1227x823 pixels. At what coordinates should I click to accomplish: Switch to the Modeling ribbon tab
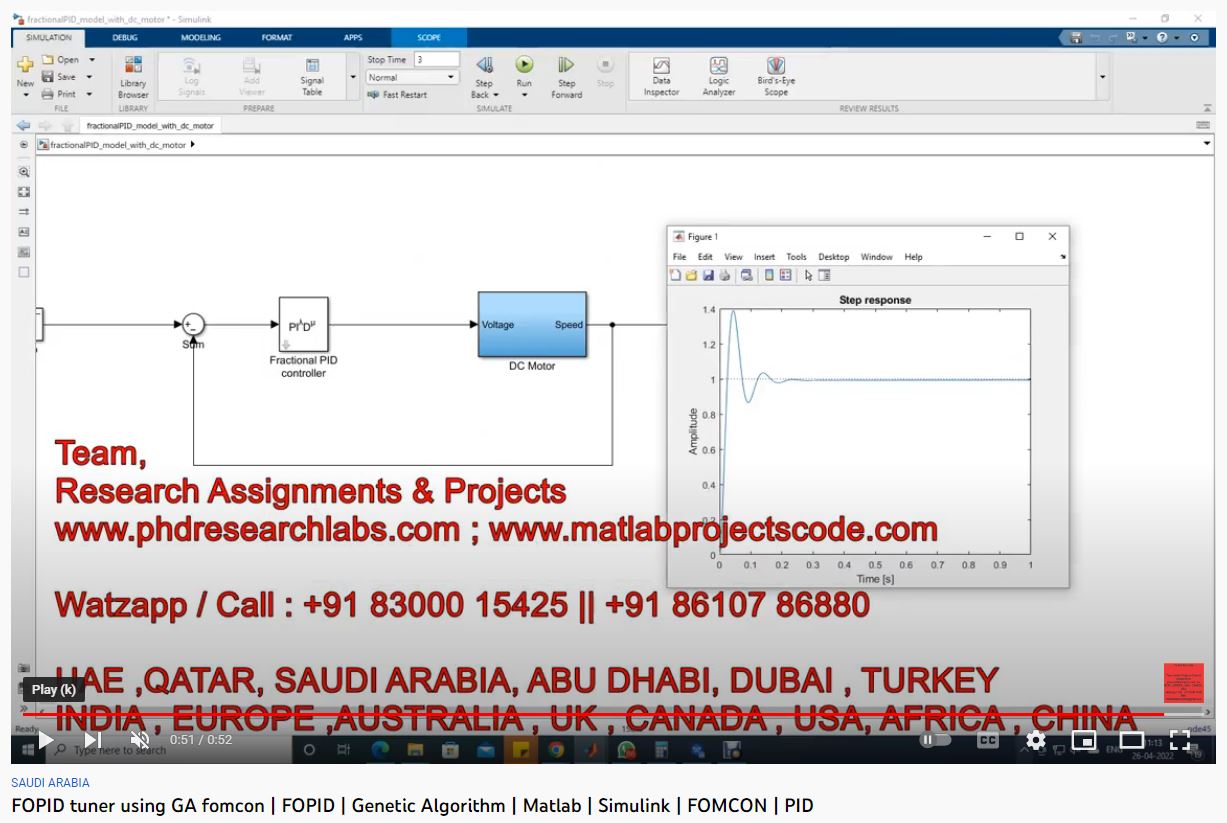pyautogui.click(x=201, y=38)
